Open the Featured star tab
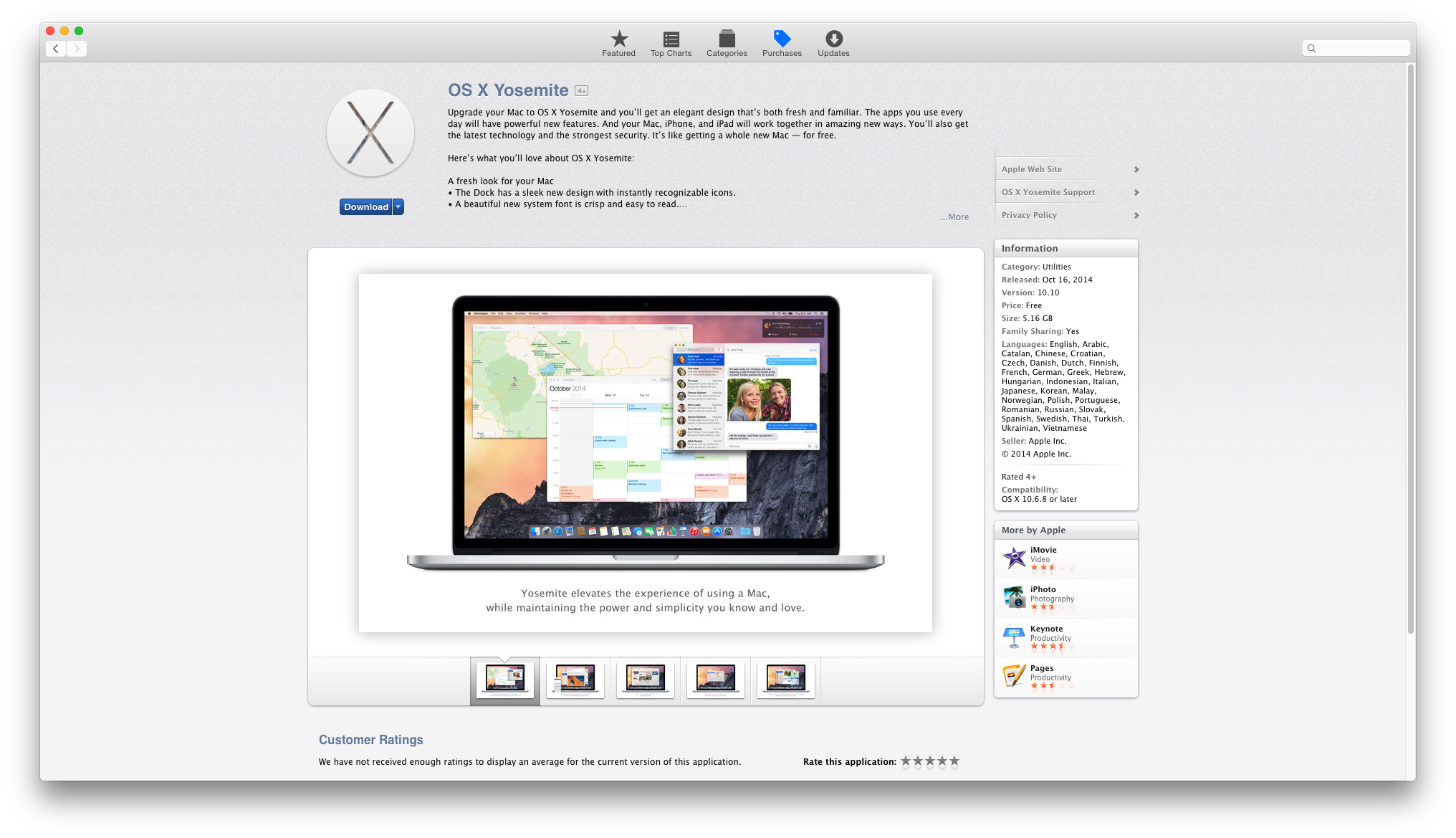The image size is (1456, 838). [x=618, y=44]
